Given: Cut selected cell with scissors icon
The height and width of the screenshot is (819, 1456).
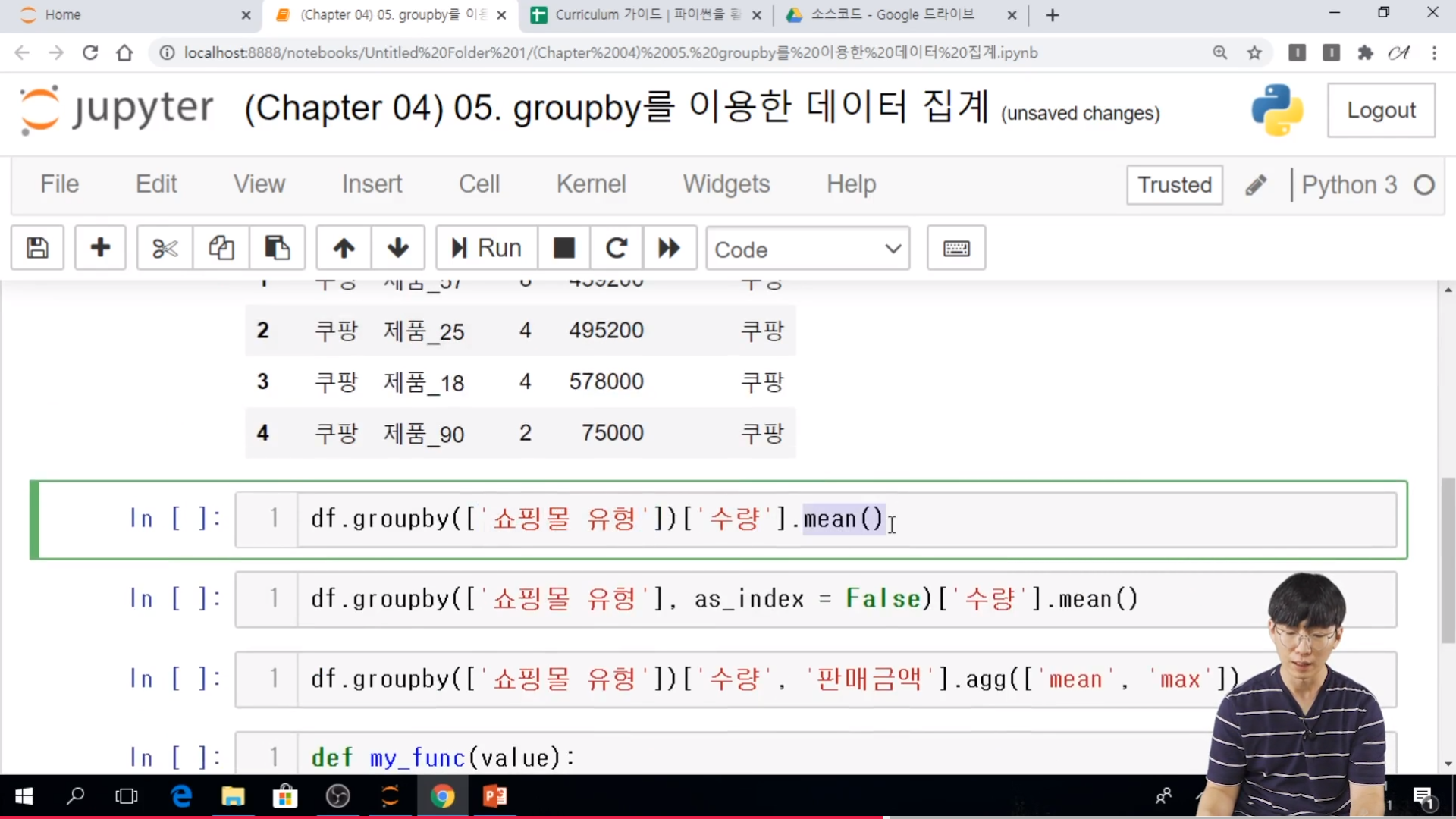Looking at the screenshot, I should pyautogui.click(x=165, y=248).
